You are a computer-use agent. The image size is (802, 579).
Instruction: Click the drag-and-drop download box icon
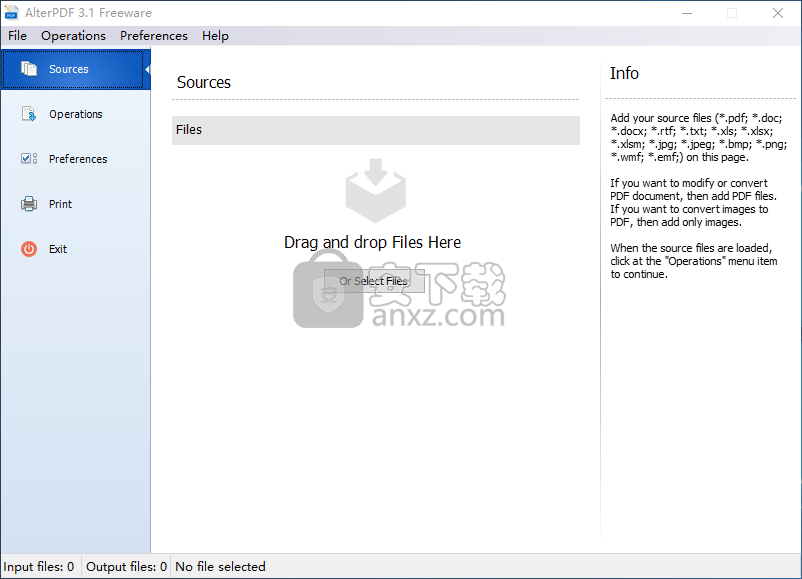375,190
